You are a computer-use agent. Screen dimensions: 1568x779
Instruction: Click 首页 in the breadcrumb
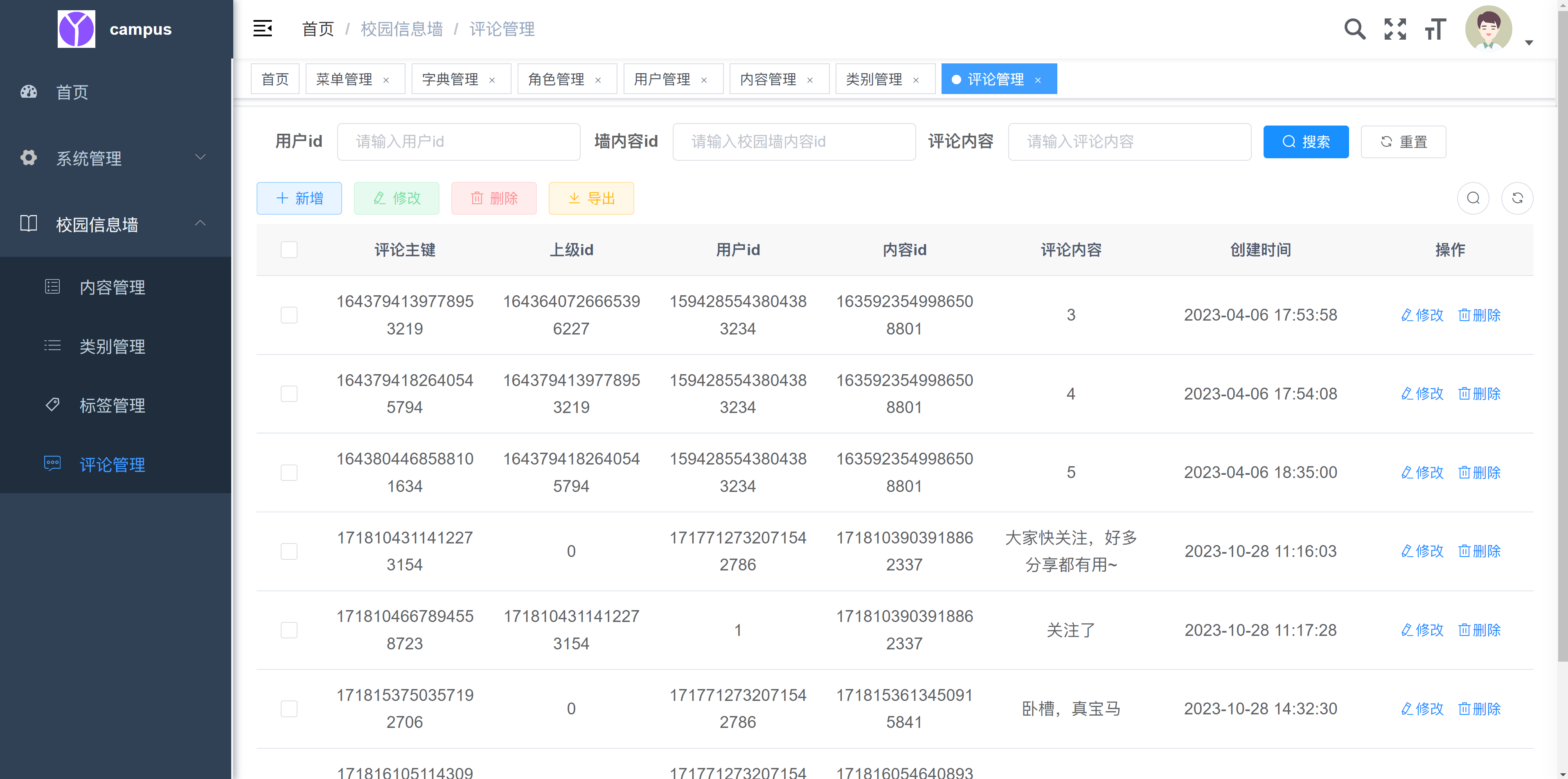tap(318, 29)
